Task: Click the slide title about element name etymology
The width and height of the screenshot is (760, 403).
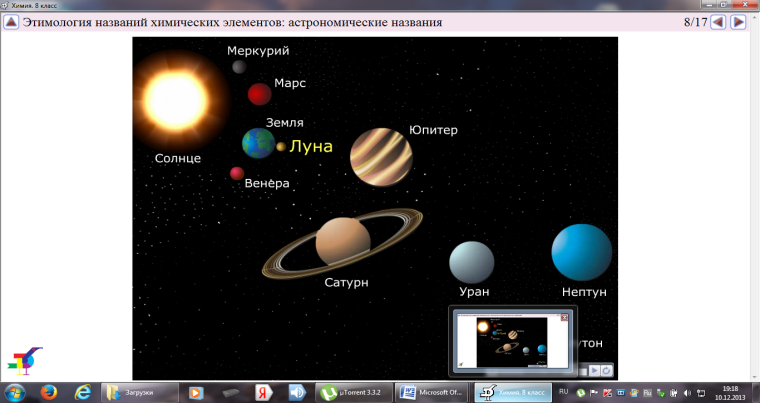Action: 232,22
